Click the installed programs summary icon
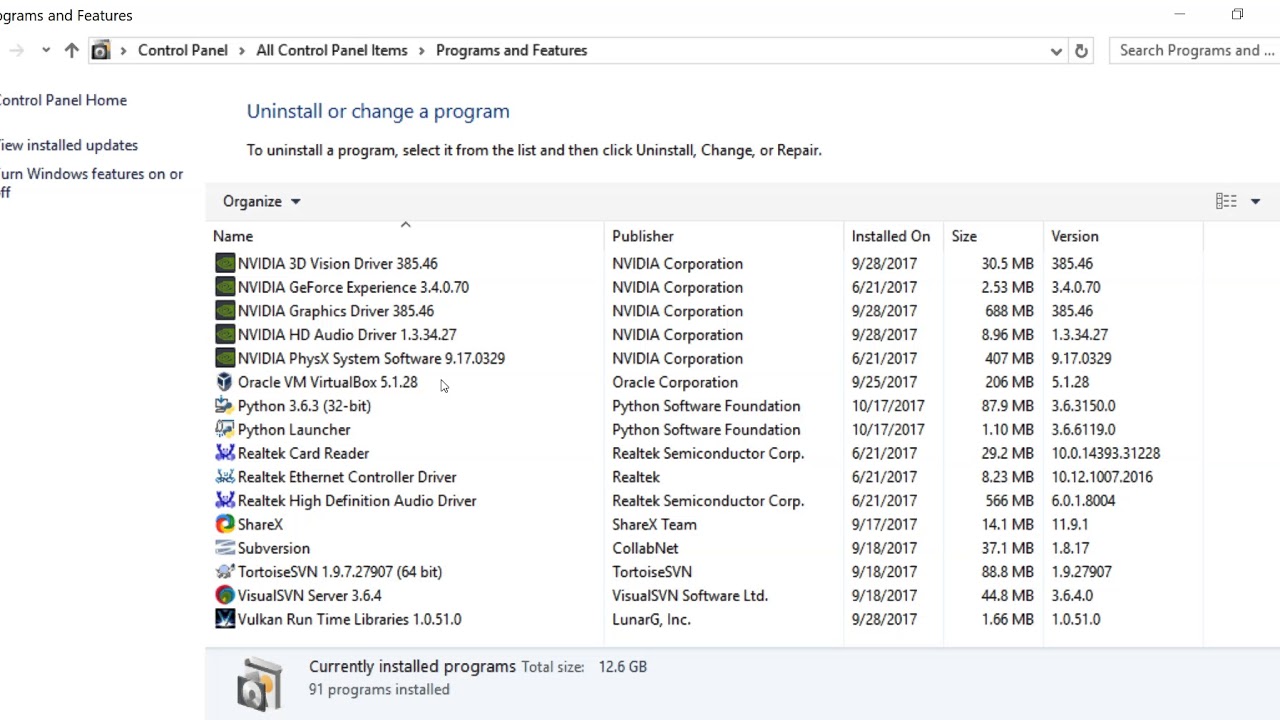Screen dimensions: 1280x720 (259, 683)
